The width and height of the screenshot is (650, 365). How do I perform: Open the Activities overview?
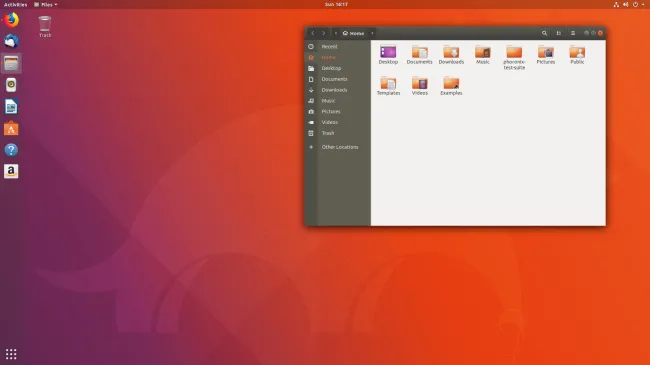point(15,5)
